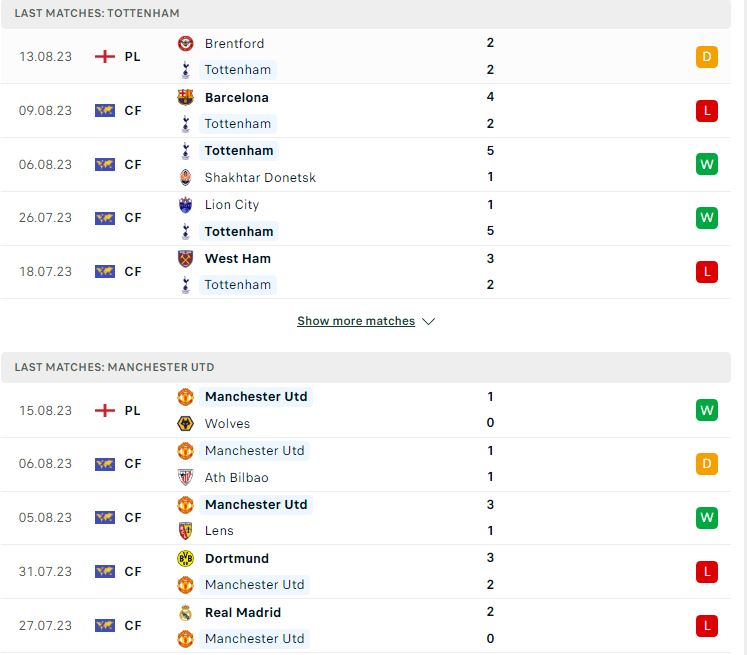Viewport: 747px width, 655px height.
Task: Open the Shakhtar Donetsk team link
Action: tap(260, 177)
